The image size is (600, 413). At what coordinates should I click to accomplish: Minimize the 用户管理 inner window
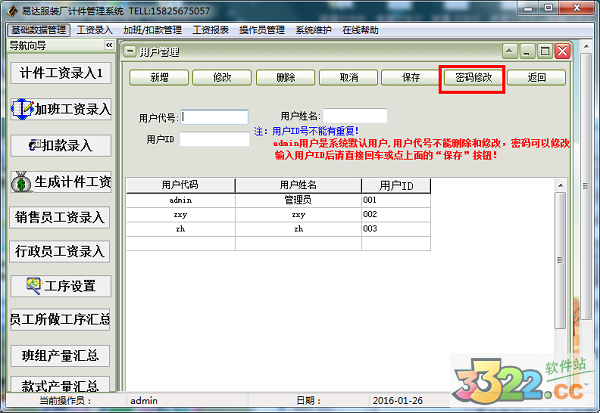coord(527,51)
